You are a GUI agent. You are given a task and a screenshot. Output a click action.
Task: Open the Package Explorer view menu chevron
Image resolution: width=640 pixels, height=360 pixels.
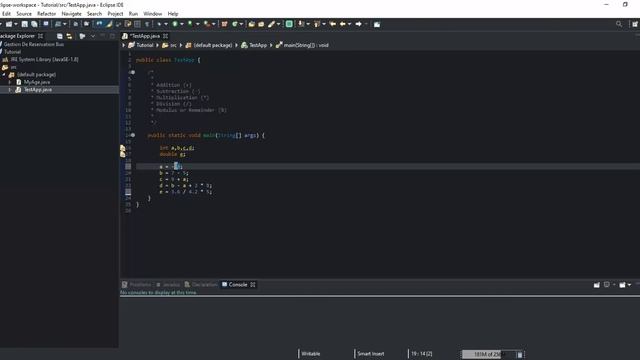93,36
